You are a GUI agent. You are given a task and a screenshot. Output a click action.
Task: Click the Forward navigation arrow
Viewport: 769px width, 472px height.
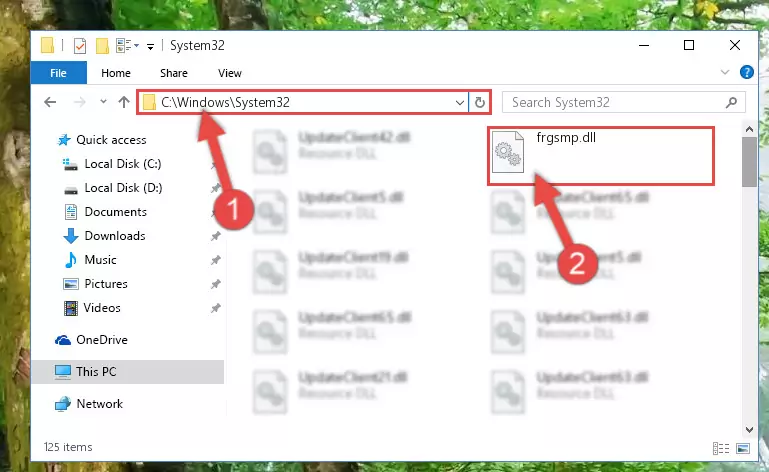79,102
